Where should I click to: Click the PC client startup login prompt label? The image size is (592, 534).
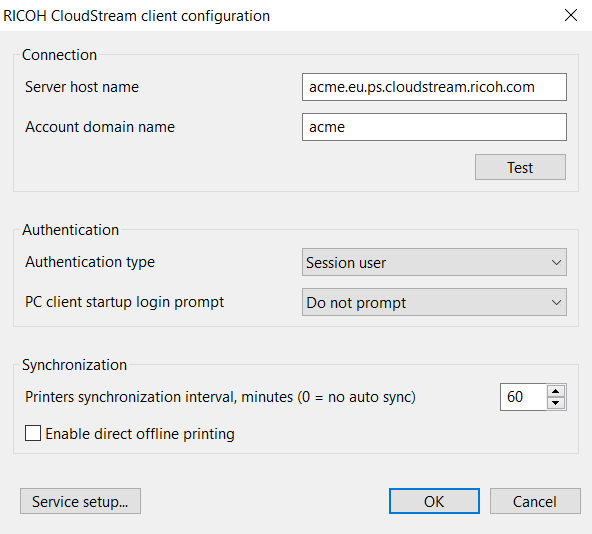click(x=125, y=302)
